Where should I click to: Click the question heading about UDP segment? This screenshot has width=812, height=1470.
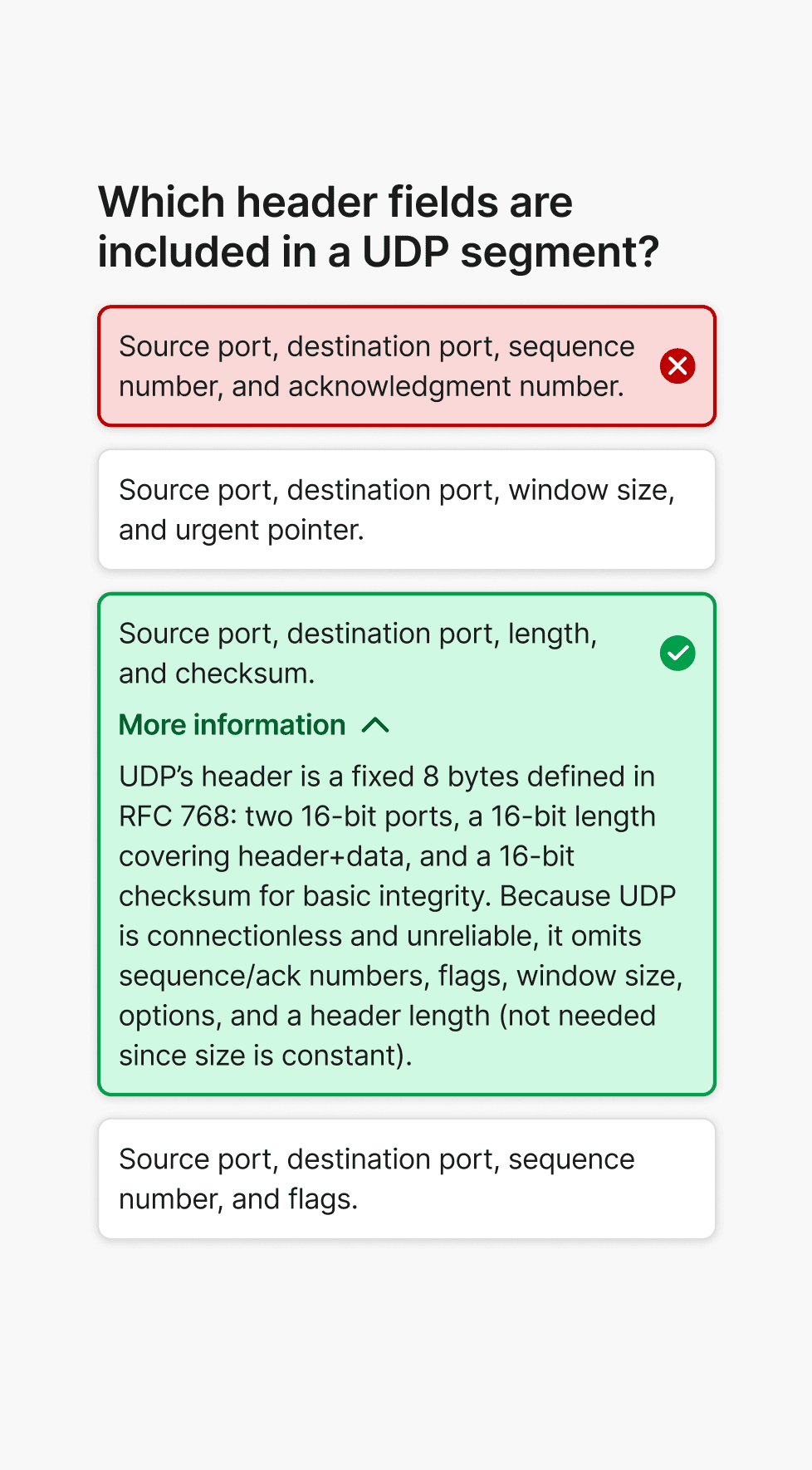tap(379, 227)
